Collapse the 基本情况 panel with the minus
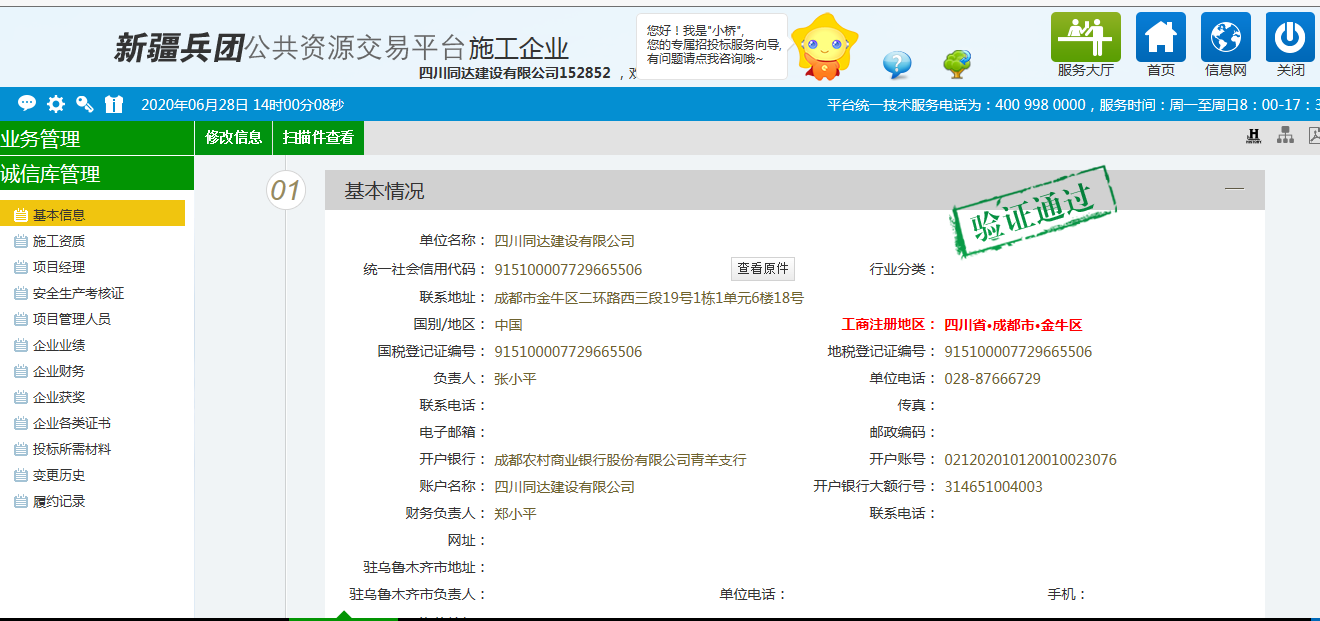Screen dimensions: 1320x621 point(1235,186)
